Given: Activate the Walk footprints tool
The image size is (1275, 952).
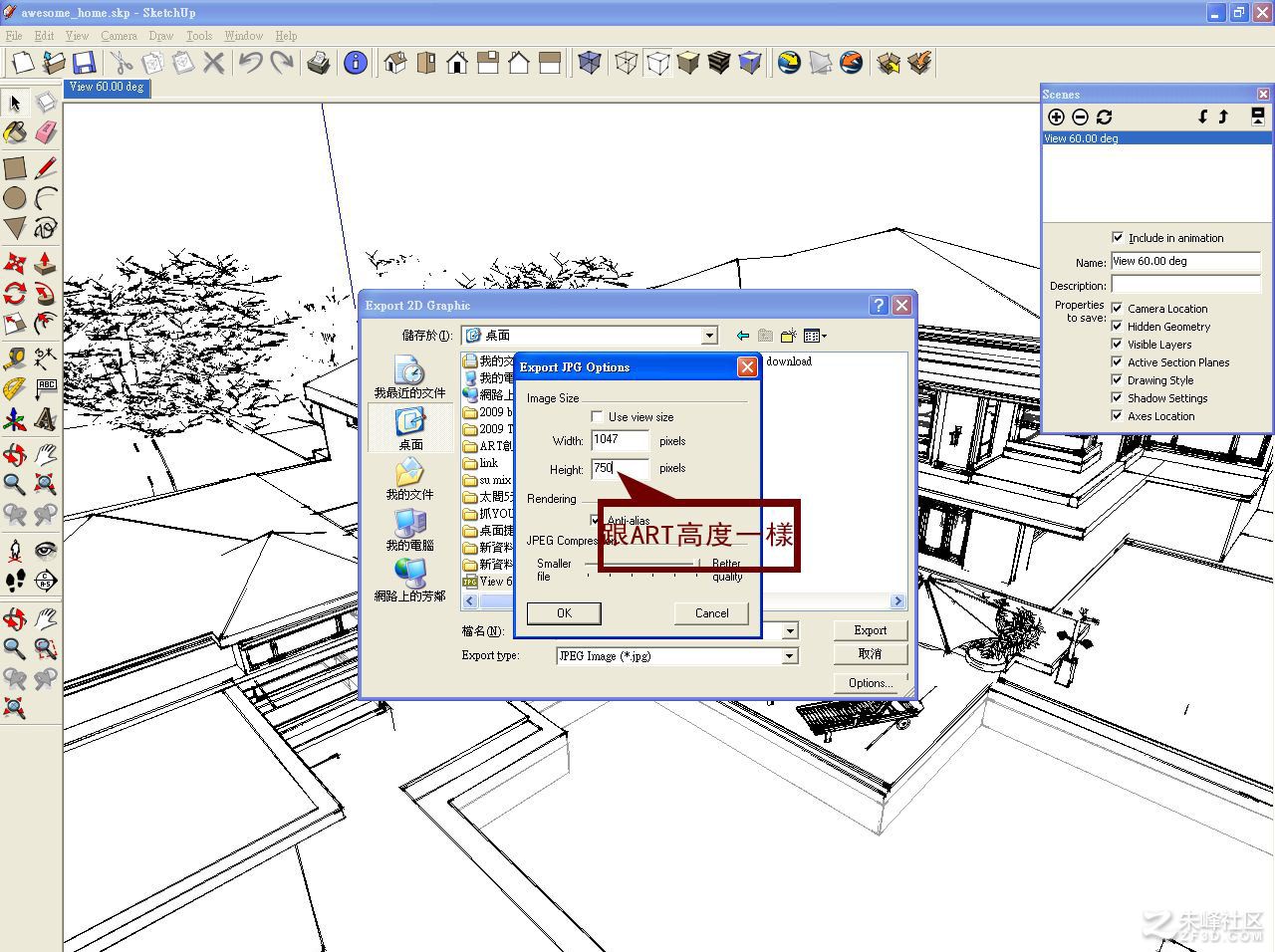Looking at the screenshot, I should [x=15, y=581].
